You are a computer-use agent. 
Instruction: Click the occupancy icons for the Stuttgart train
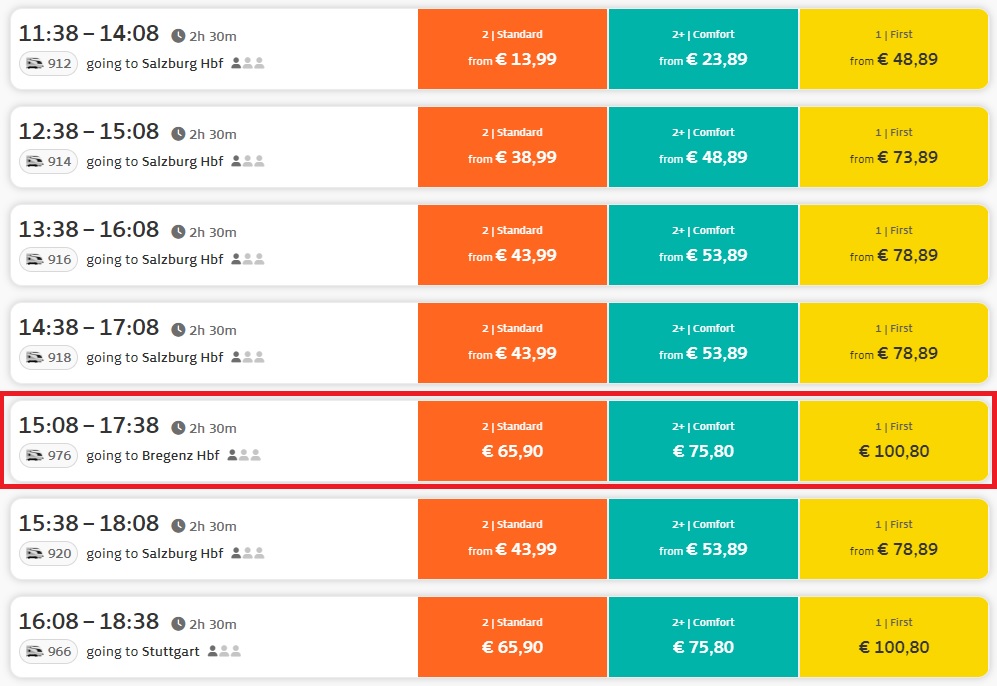coord(224,652)
